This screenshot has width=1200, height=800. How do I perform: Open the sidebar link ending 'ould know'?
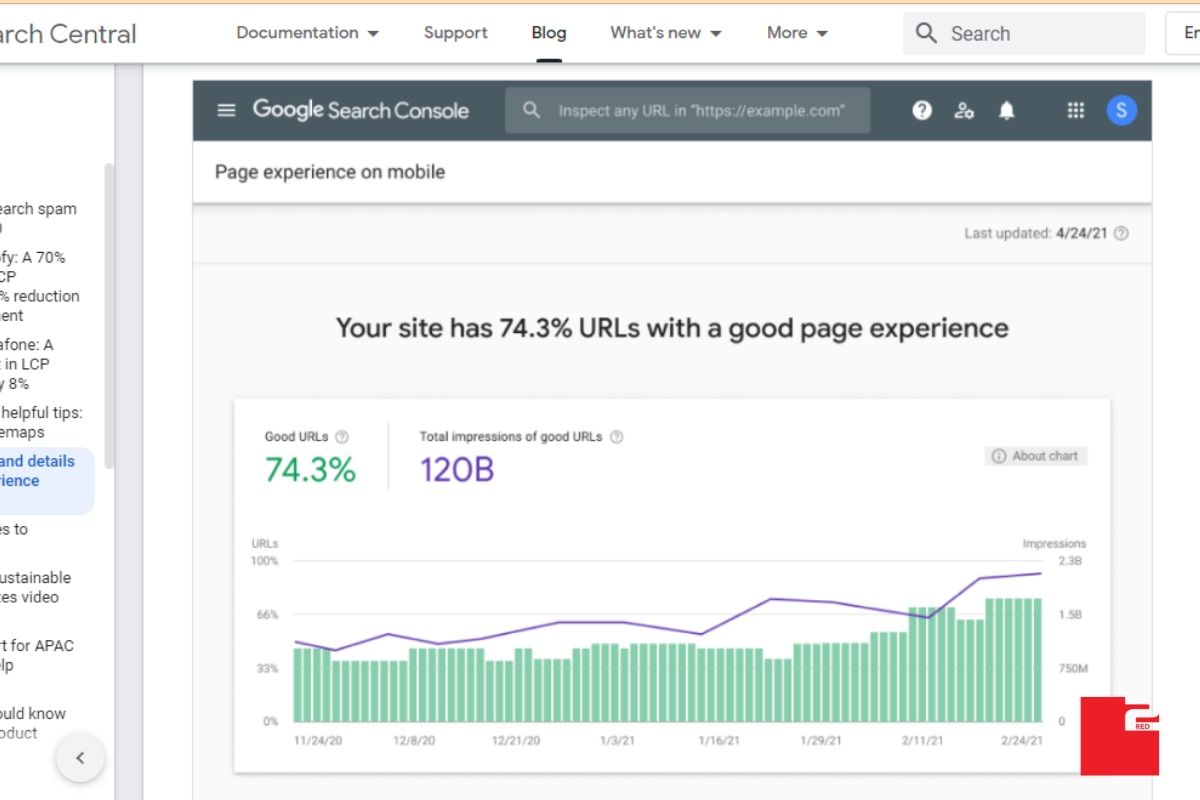[33, 723]
